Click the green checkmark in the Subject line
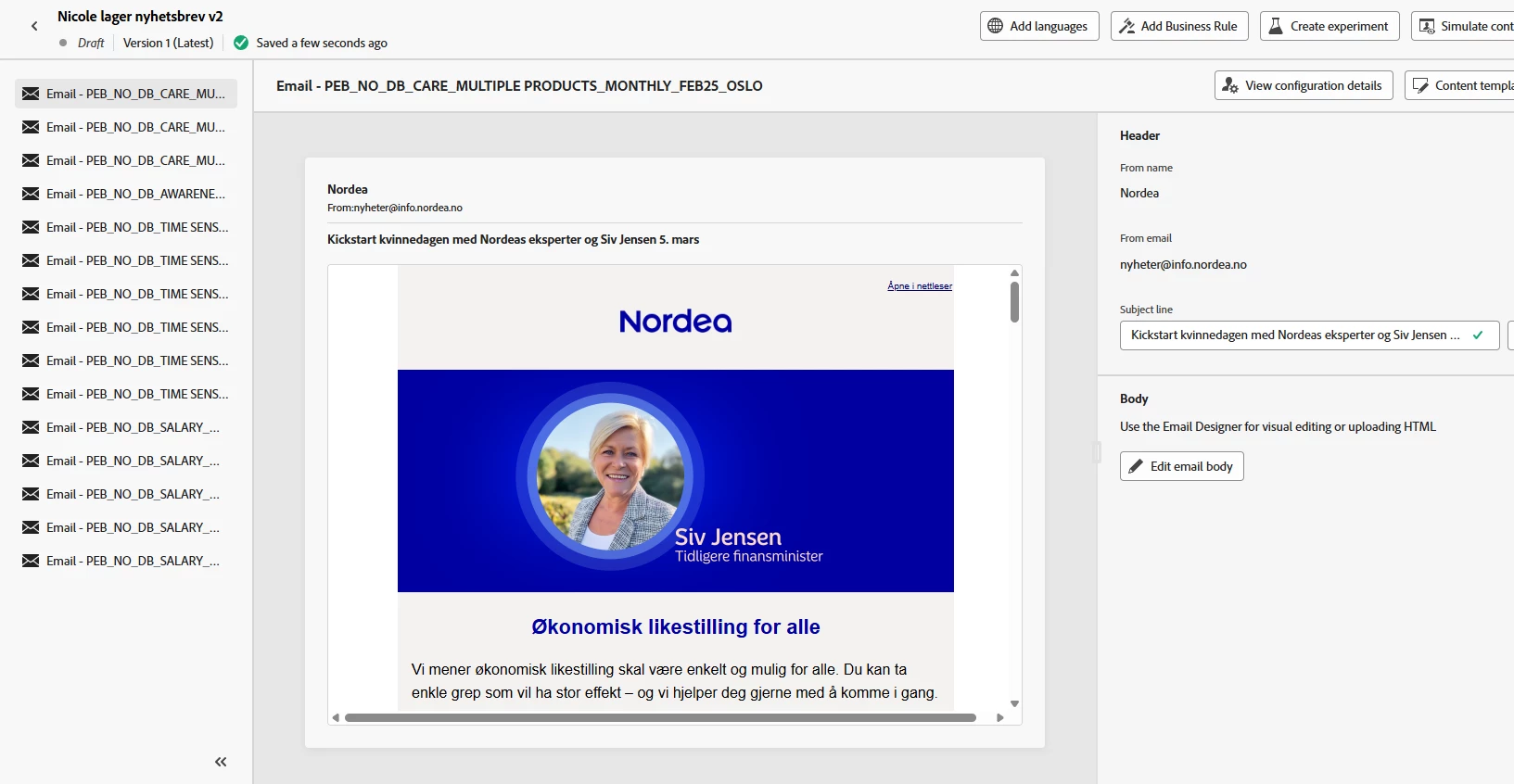The width and height of the screenshot is (1514, 784). (1478, 335)
